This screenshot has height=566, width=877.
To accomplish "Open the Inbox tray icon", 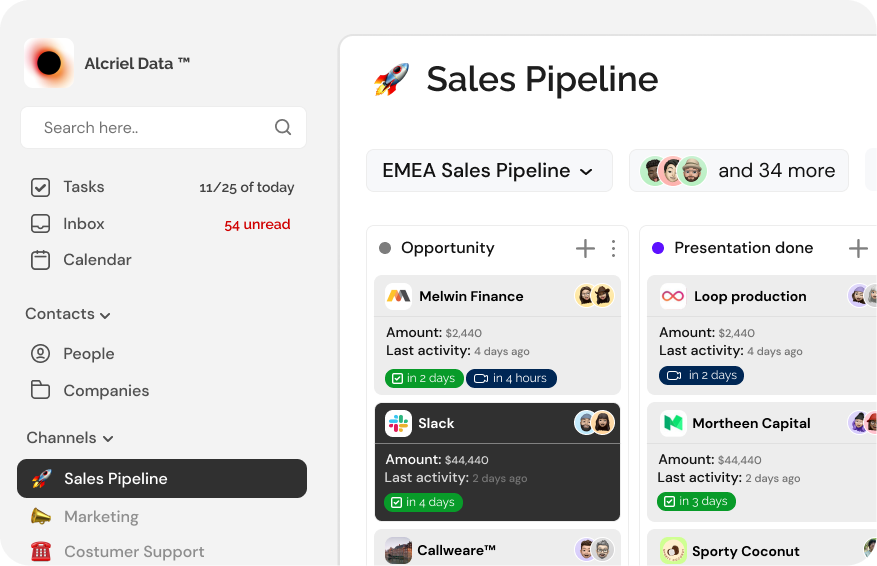I will pyautogui.click(x=40, y=224).
